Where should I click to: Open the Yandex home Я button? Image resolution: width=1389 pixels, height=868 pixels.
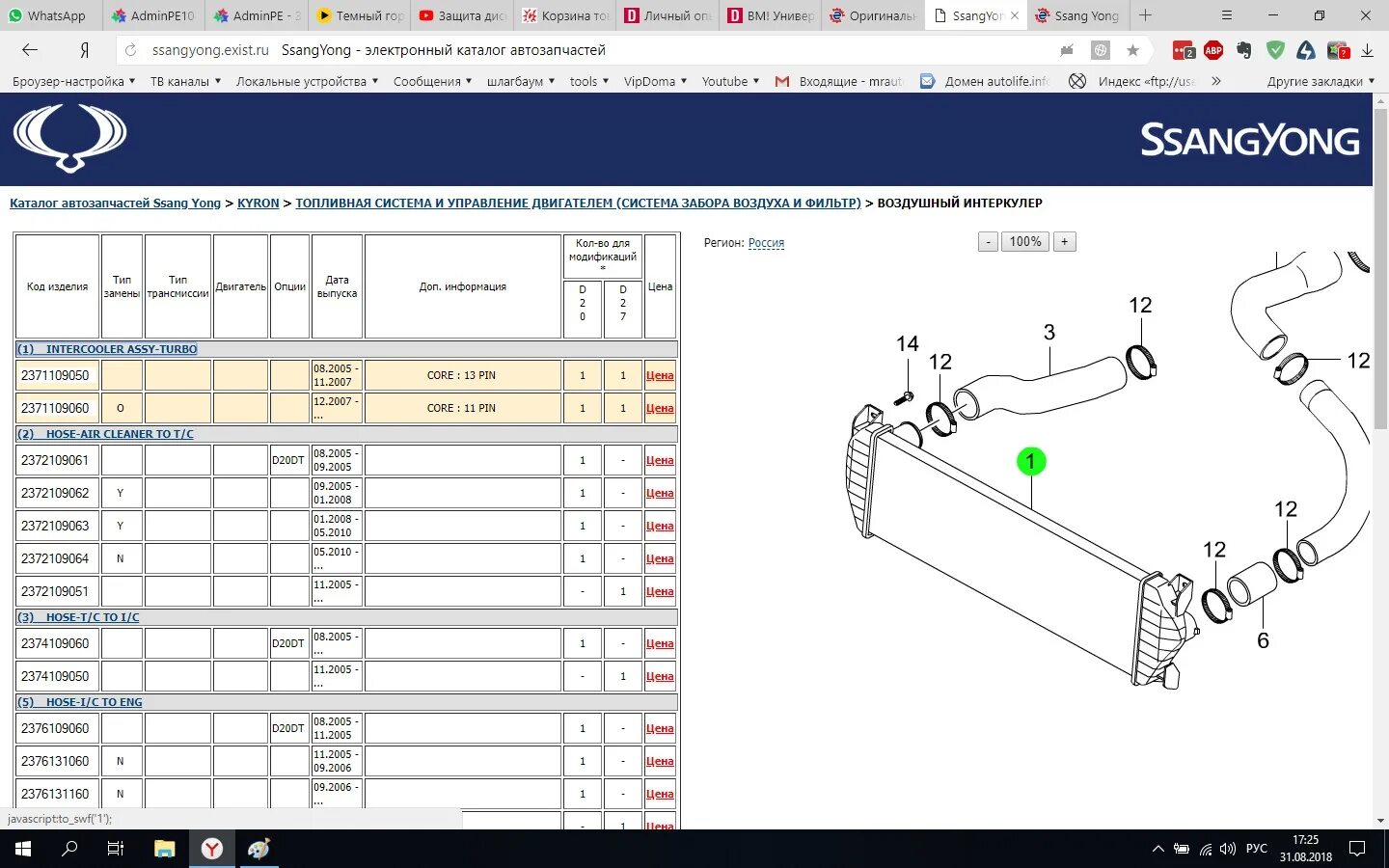point(85,50)
